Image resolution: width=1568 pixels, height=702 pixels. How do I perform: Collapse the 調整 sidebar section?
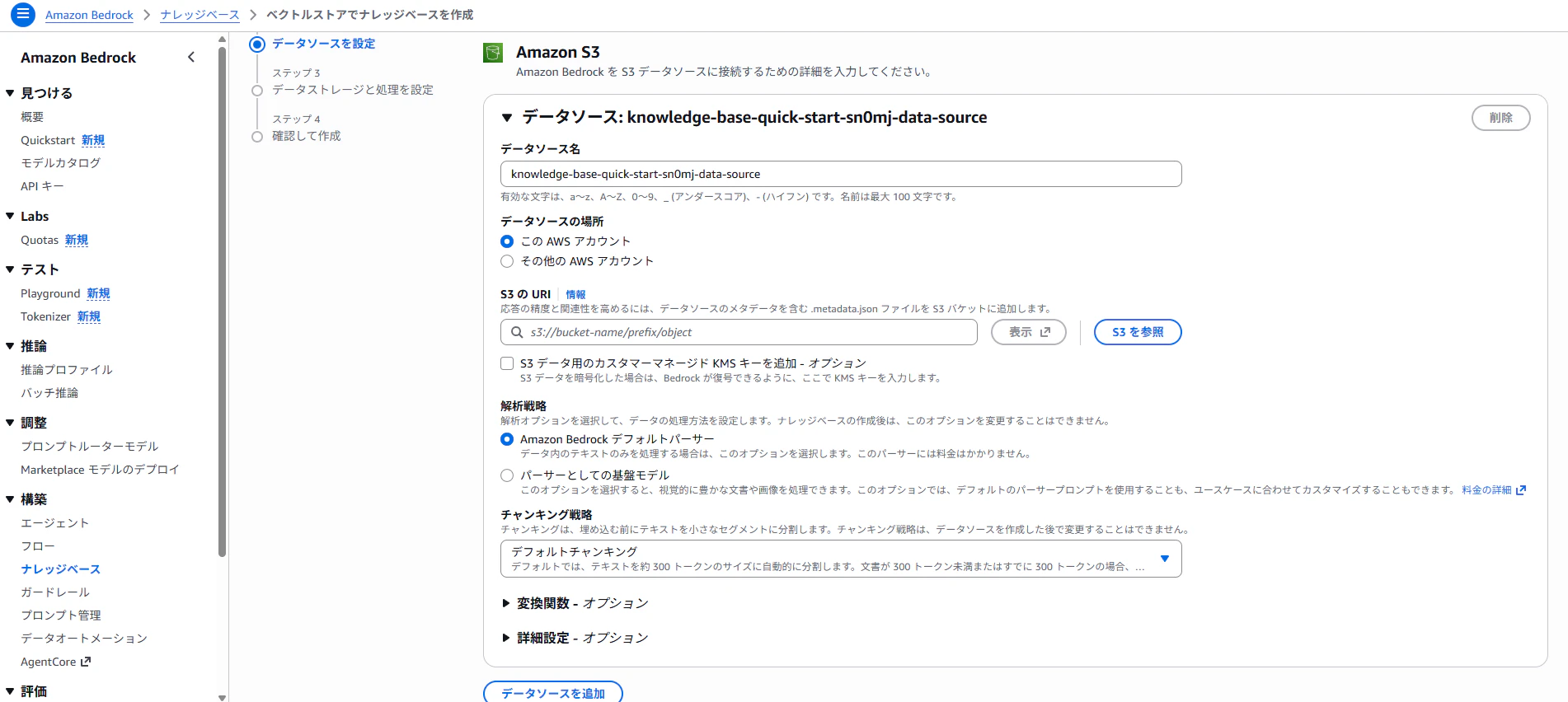pyautogui.click(x=10, y=423)
